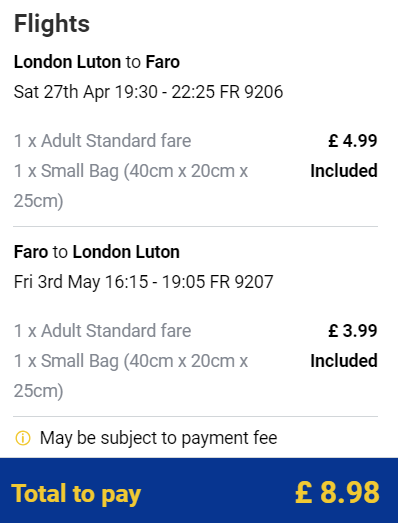Screen dimensions: 398x523
Task: Click the outbound Adult Standard fare line
Action: [102, 140]
